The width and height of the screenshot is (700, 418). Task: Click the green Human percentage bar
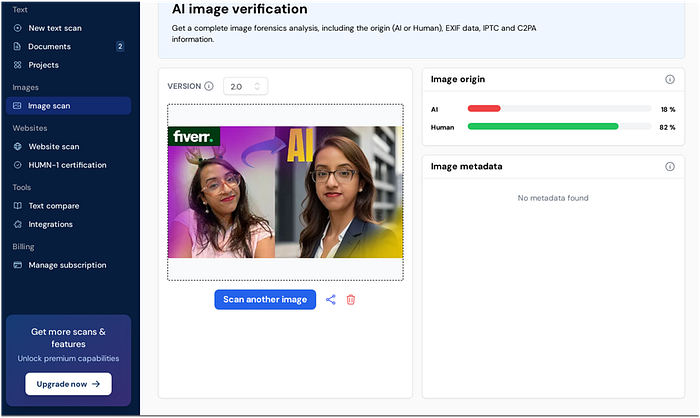click(543, 127)
